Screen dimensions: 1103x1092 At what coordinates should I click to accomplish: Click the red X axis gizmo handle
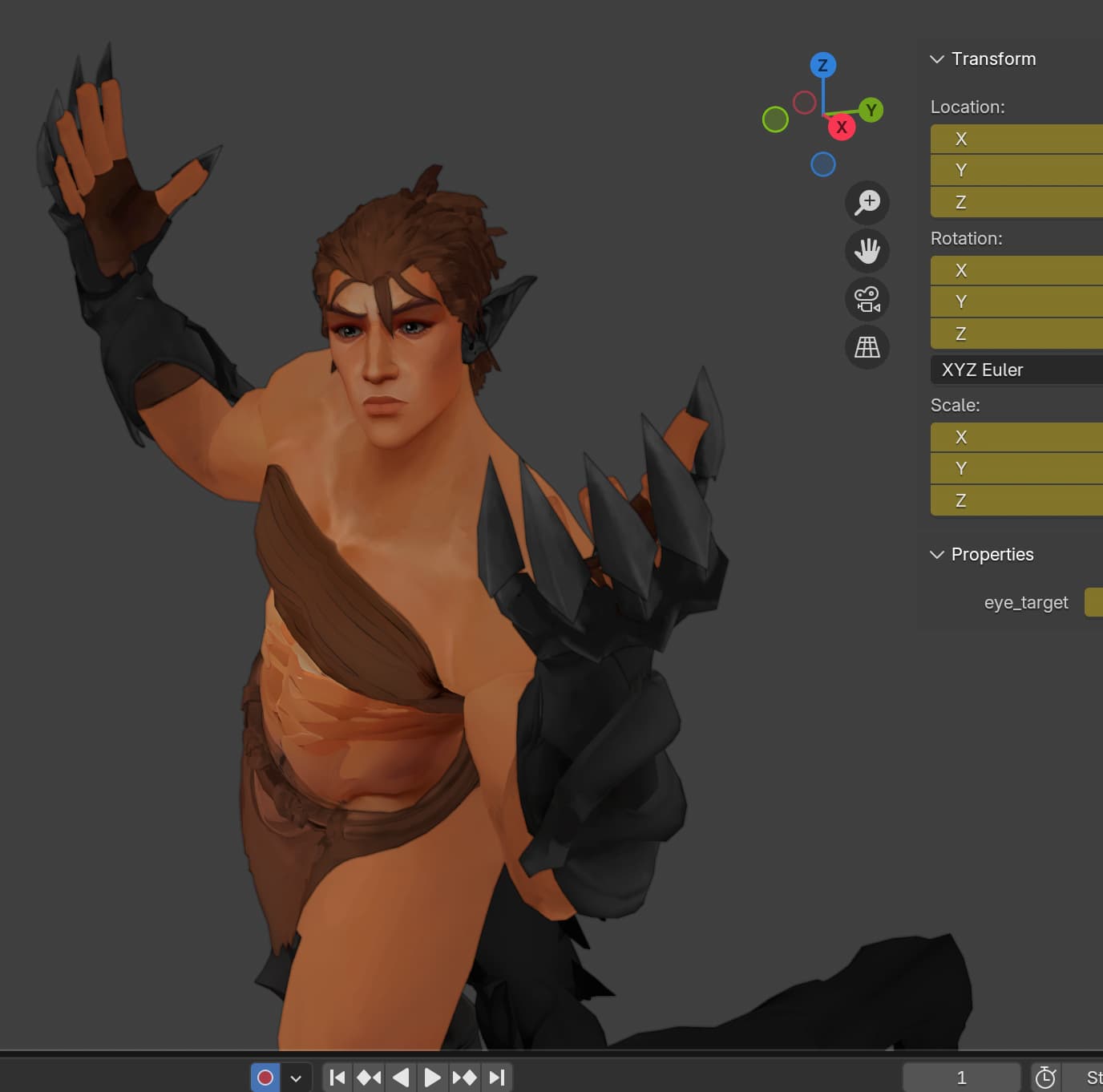[841, 127]
